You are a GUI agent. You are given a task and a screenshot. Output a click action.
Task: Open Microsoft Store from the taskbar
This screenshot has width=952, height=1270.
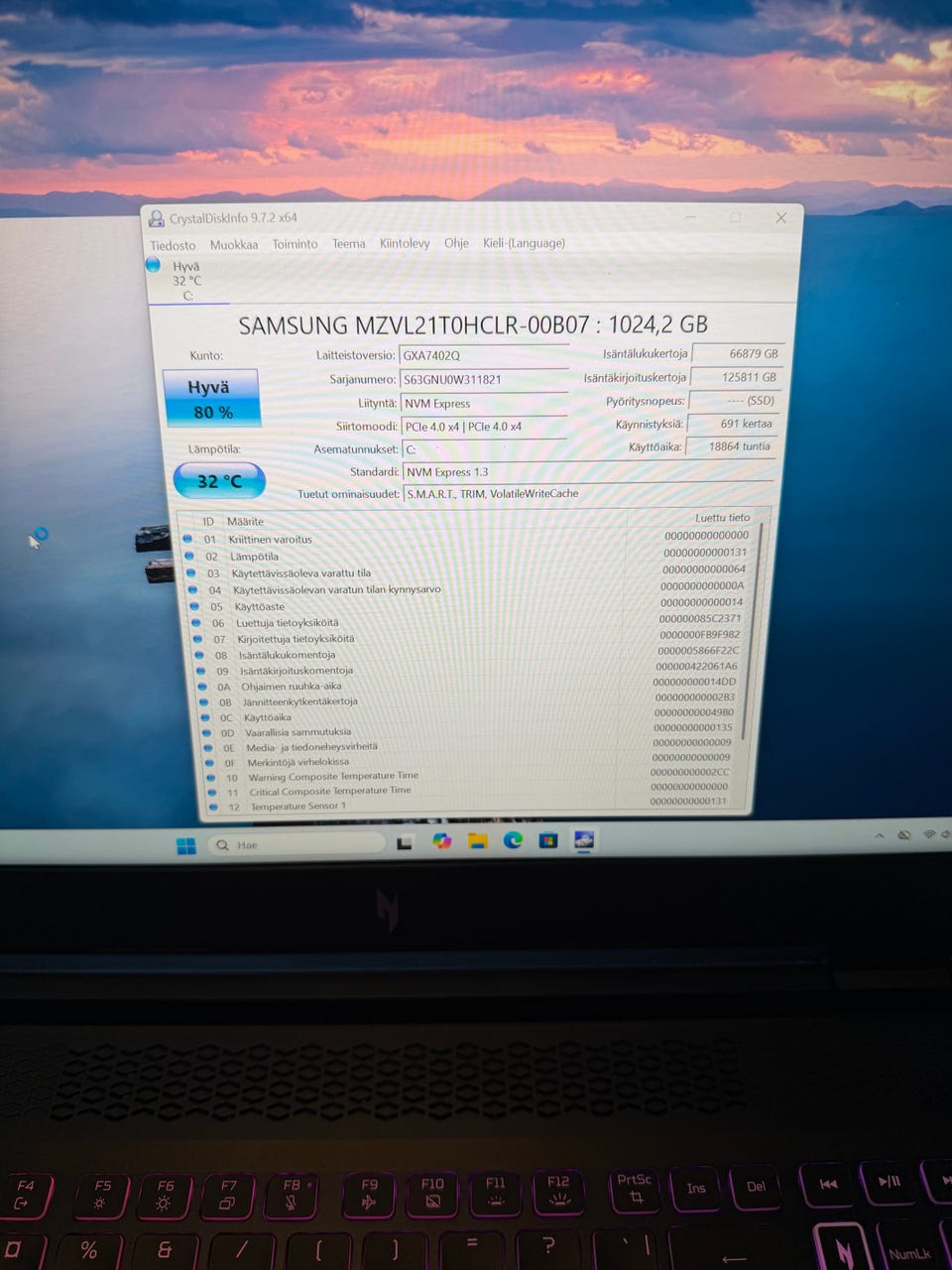548,840
